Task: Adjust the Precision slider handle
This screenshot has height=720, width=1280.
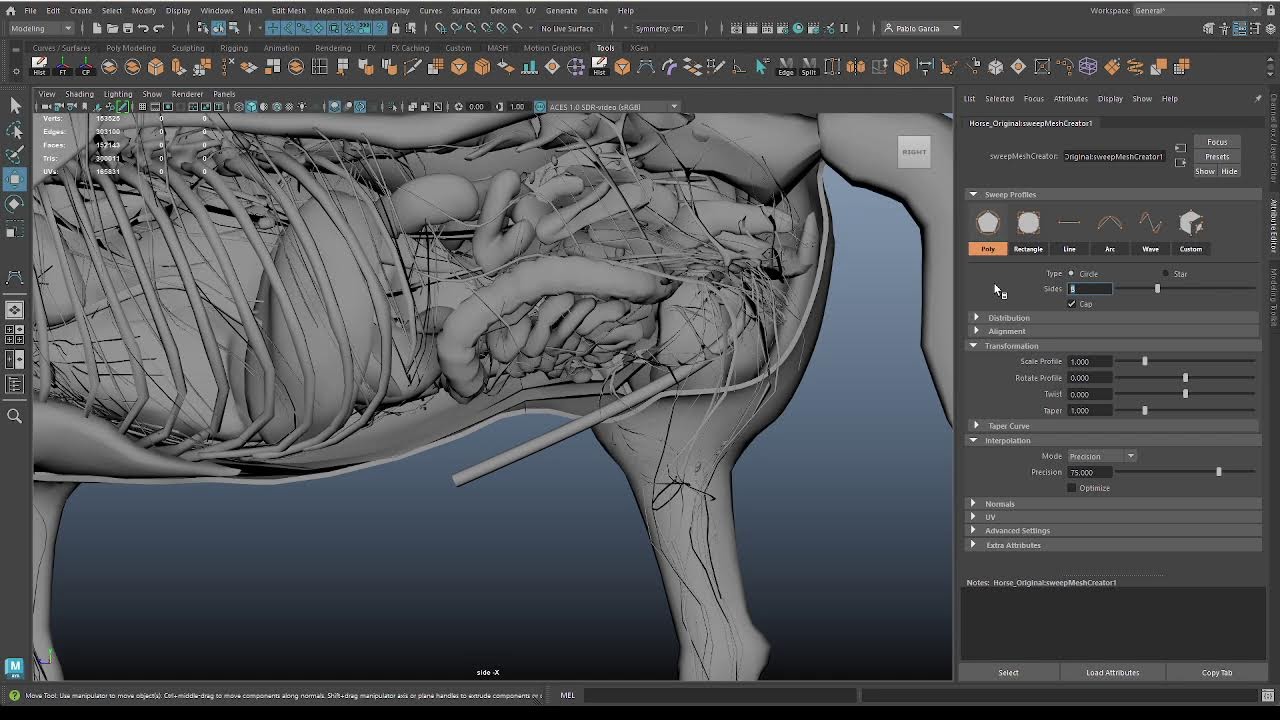Action: 1218,472
